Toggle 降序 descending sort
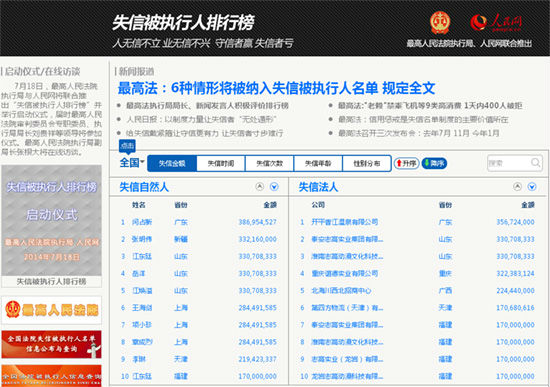The image size is (550, 387). point(434,164)
